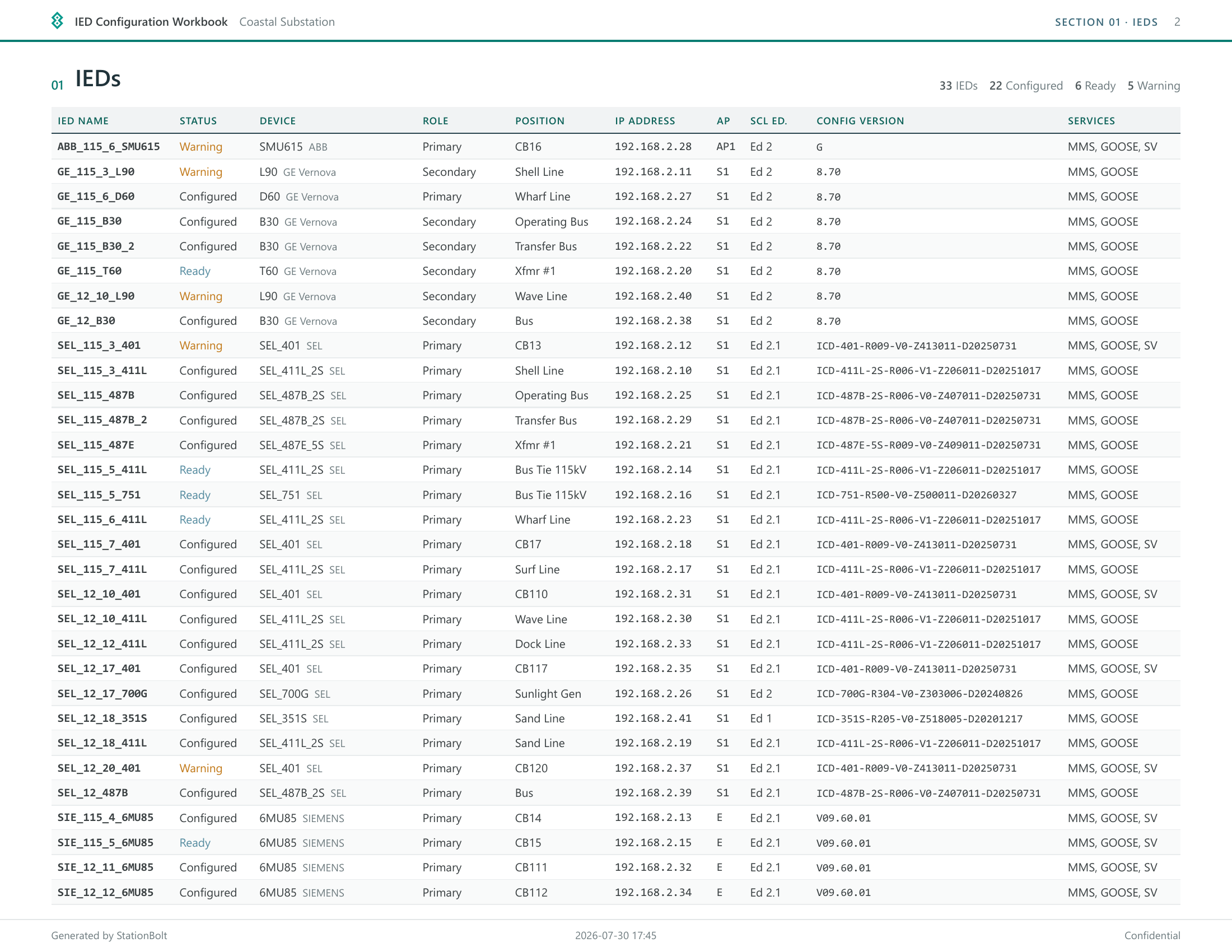Image resolution: width=1232 pixels, height=952 pixels.
Task: Select the GE_115_B30_2 IED name
Action: (96, 246)
